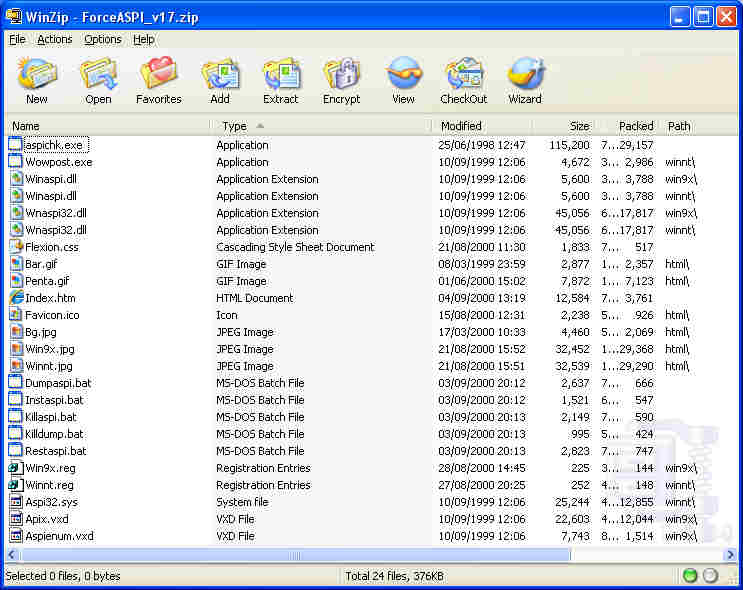
Task: Open the Options menu
Action: pyautogui.click(x=102, y=39)
